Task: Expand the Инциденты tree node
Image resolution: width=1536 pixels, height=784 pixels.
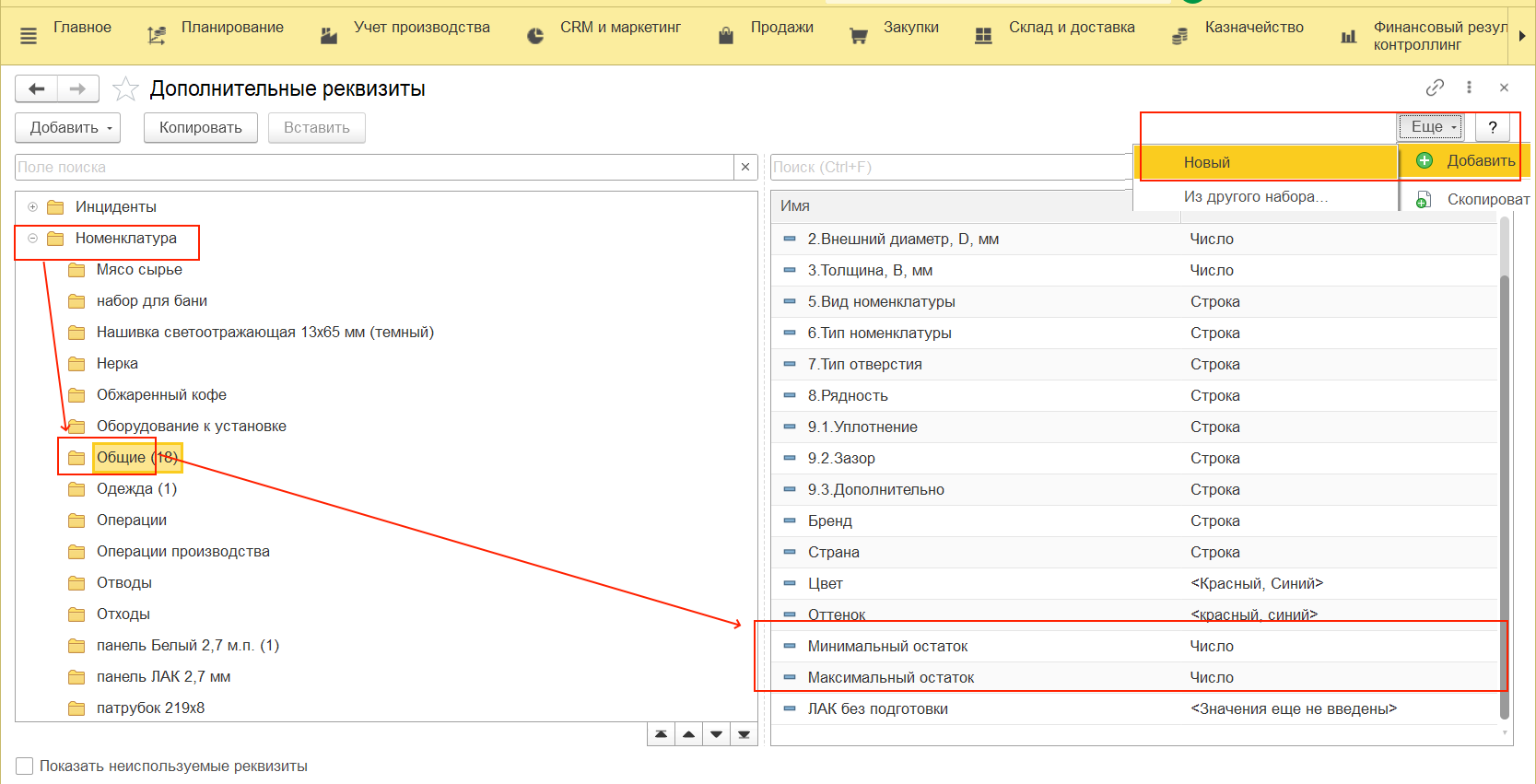Action: point(32,206)
